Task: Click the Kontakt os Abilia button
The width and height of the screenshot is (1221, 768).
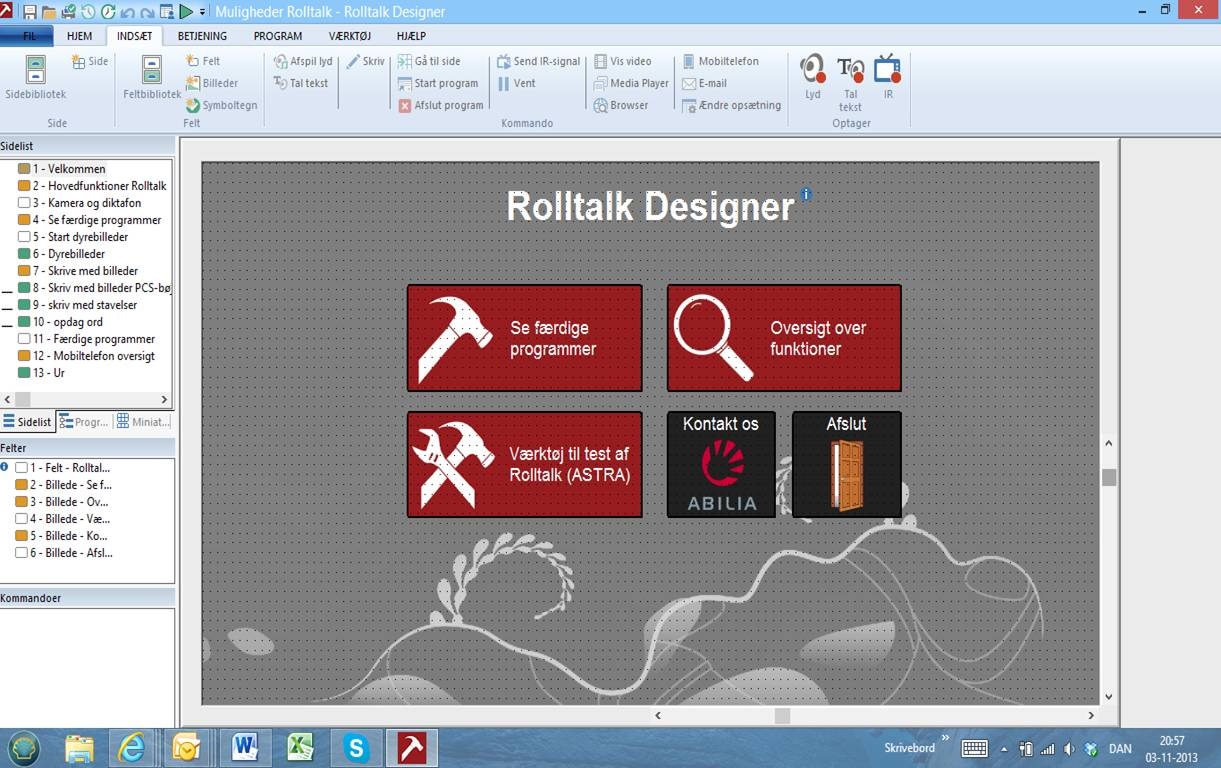Action: coord(721,465)
